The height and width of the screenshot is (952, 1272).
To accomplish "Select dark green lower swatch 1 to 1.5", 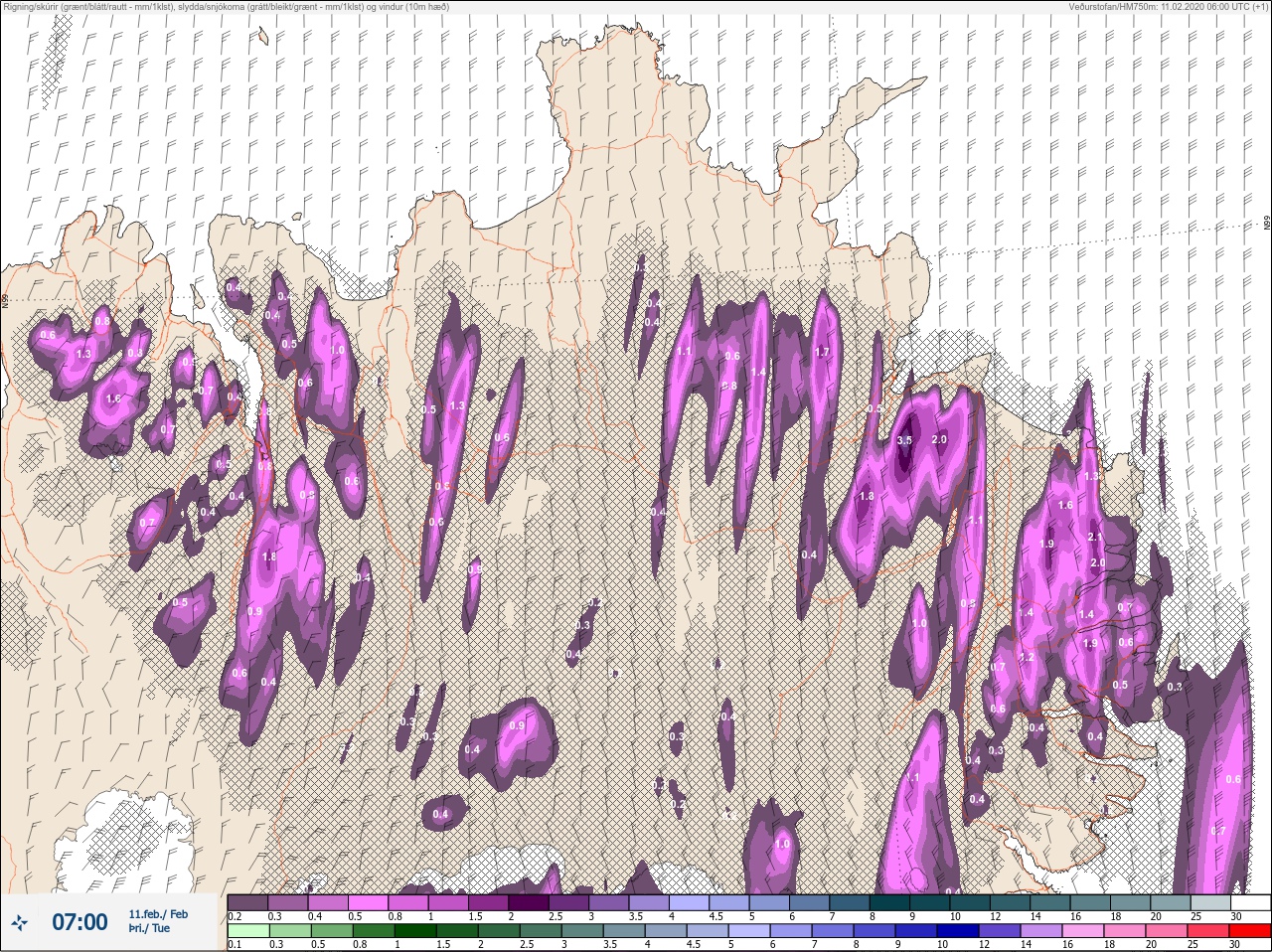I will click(413, 931).
